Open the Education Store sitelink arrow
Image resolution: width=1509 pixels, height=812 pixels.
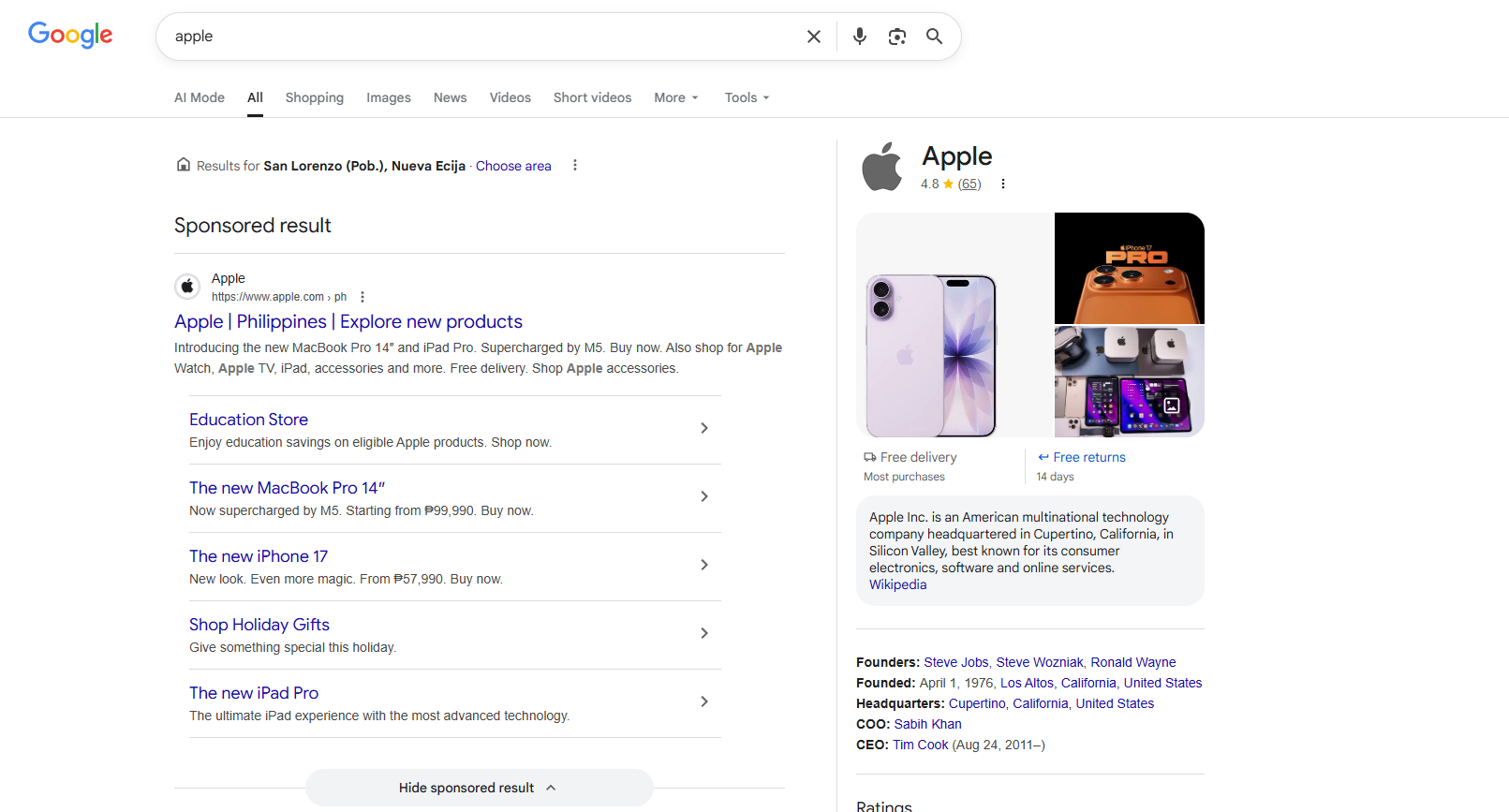click(704, 428)
